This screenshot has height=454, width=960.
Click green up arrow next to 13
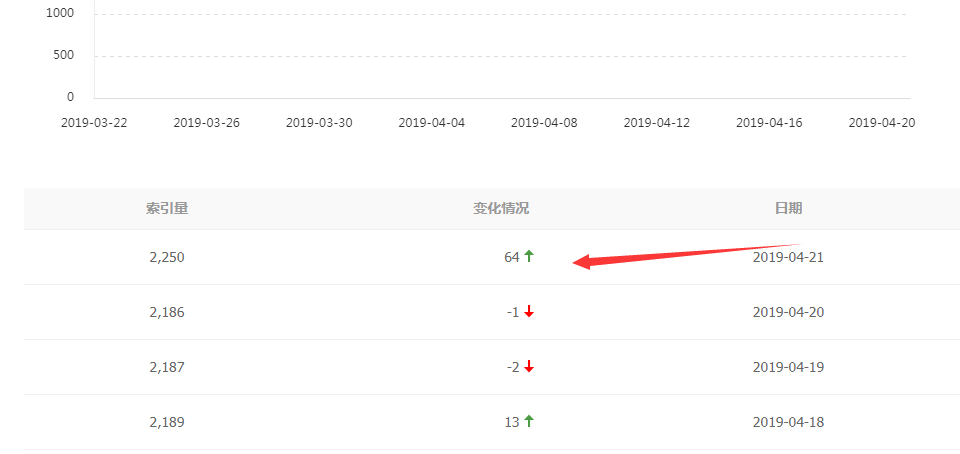click(x=529, y=422)
